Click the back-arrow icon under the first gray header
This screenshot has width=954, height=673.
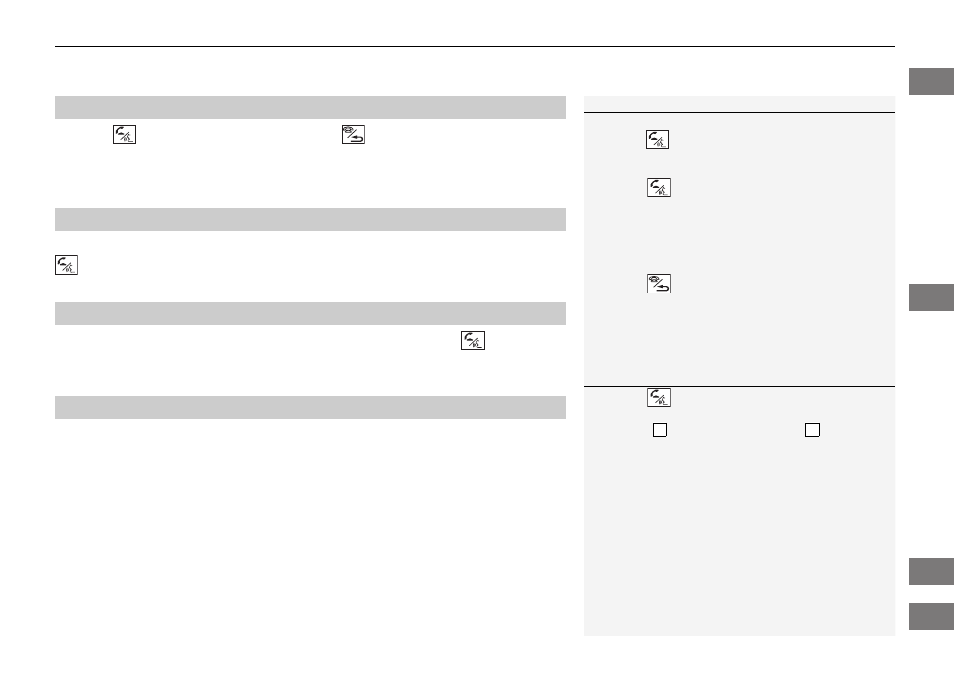[353, 134]
